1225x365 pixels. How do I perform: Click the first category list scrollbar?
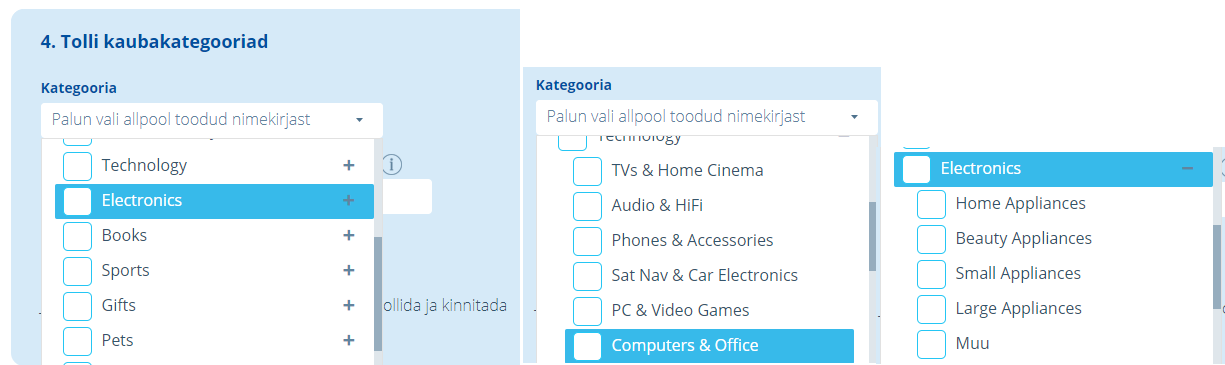[x=377, y=294]
